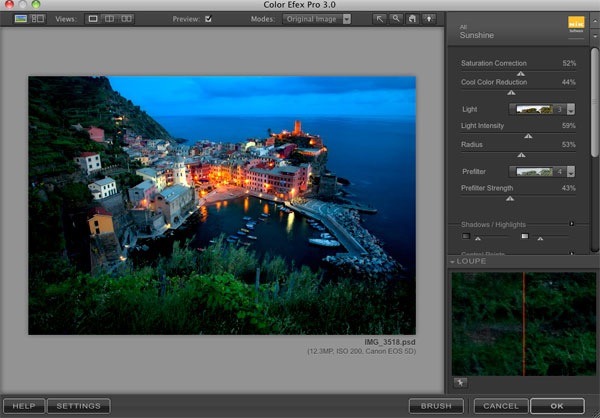
Task: Toggle the Preview checkbox
Action: 208,18
